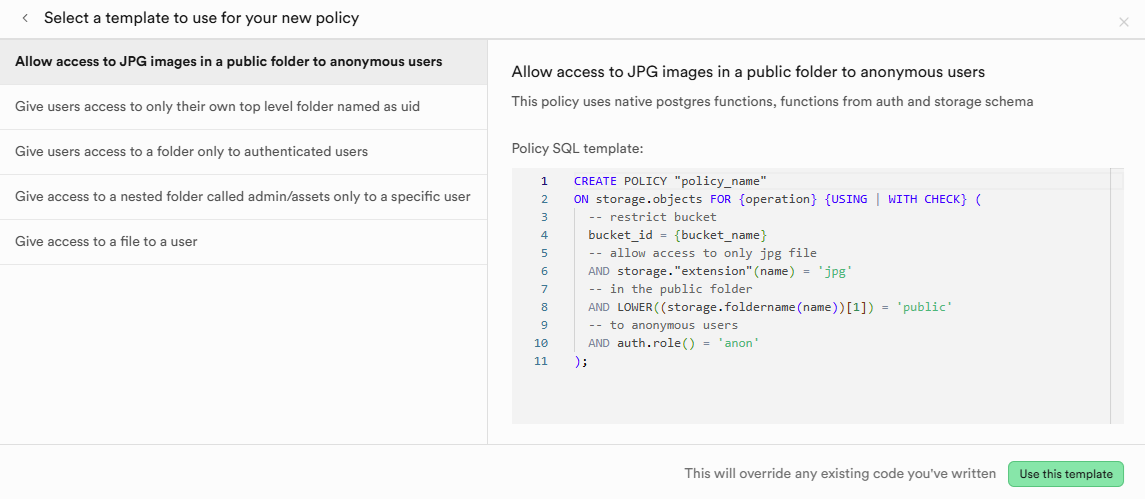Click the {operation} placeholder in the SQL
This screenshot has width=1145, height=499.
(x=777, y=199)
